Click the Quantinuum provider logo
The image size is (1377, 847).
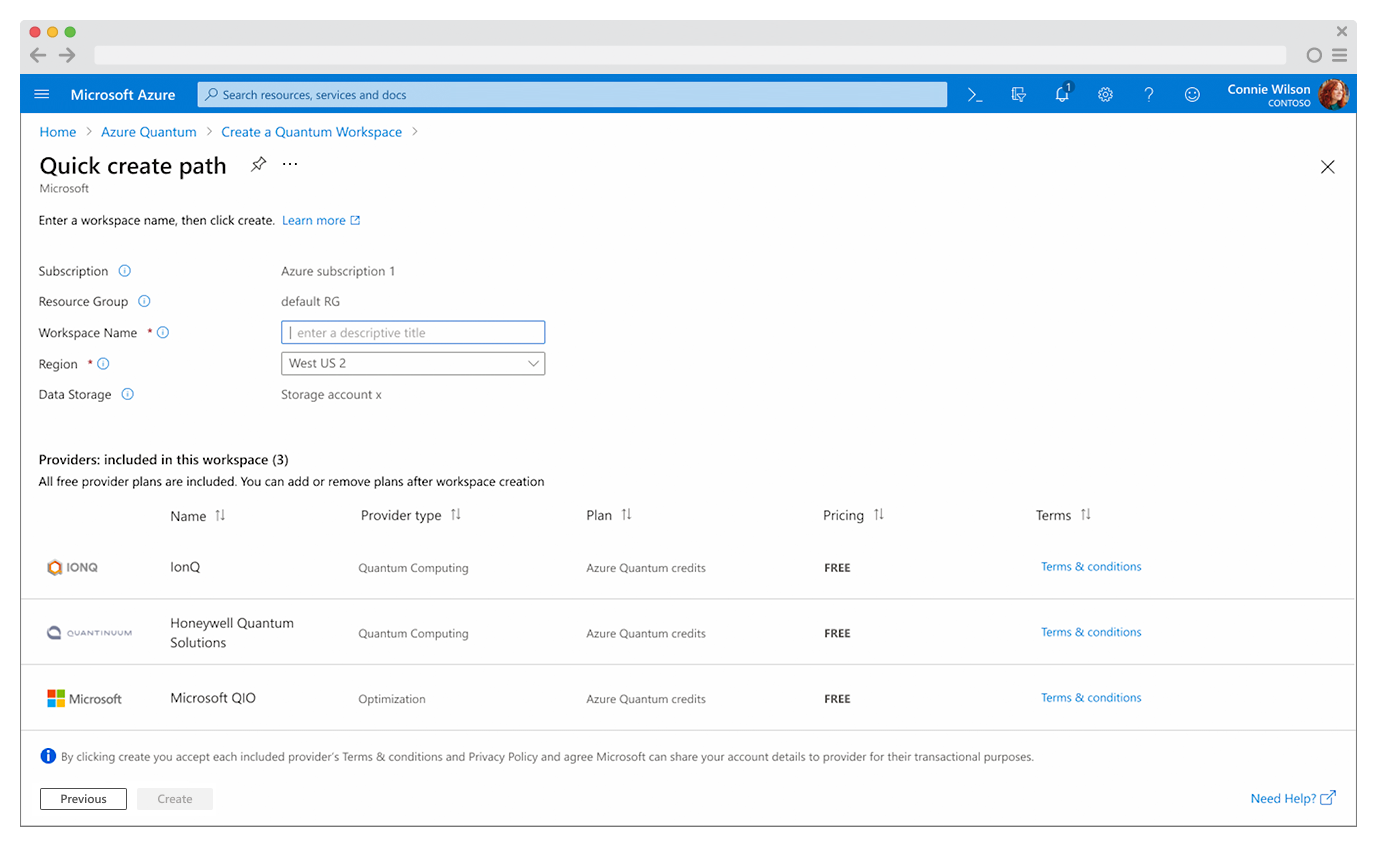point(89,633)
